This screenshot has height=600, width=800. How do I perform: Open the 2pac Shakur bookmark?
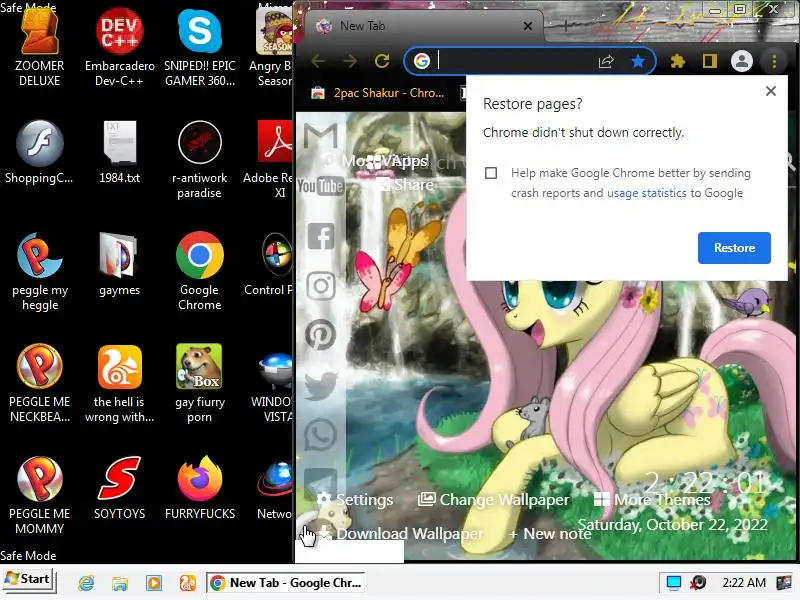pyautogui.click(x=378, y=93)
